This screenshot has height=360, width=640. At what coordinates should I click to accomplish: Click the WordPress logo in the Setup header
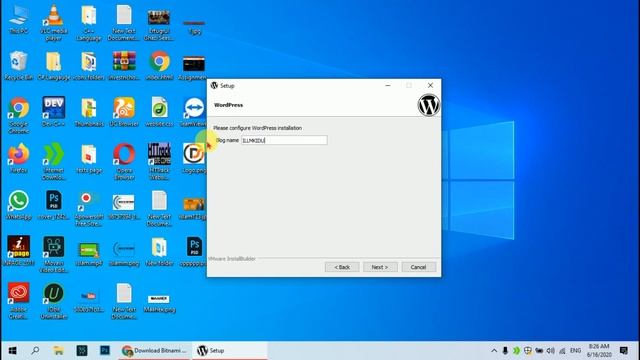[429, 105]
